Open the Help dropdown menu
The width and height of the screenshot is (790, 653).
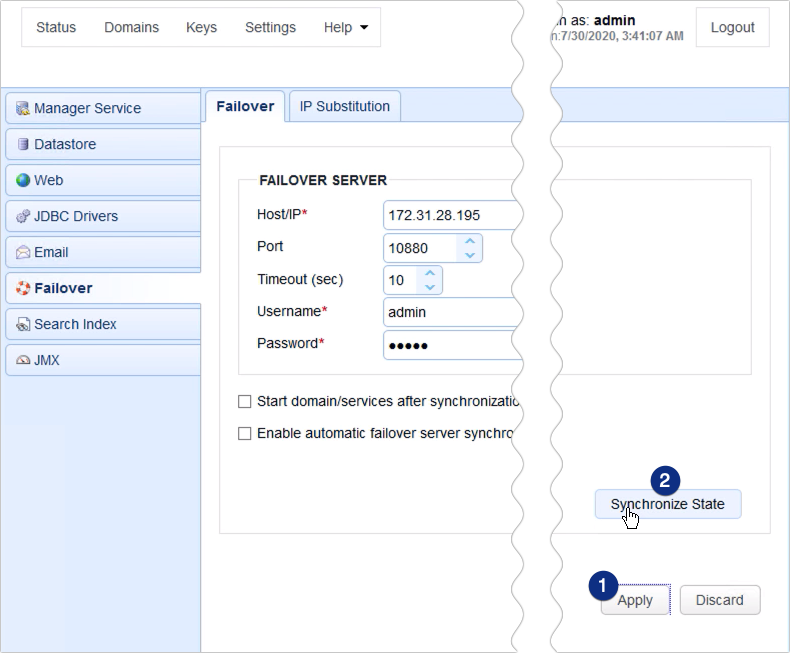point(345,28)
